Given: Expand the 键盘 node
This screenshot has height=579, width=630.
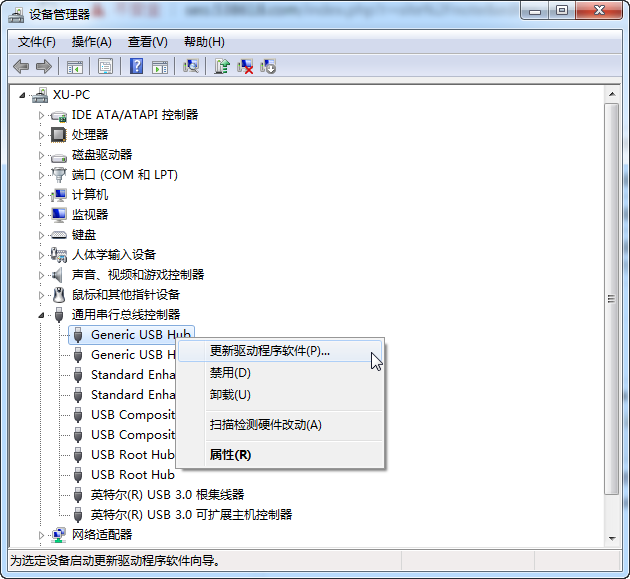Looking at the screenshot, I should pos(41,235).
